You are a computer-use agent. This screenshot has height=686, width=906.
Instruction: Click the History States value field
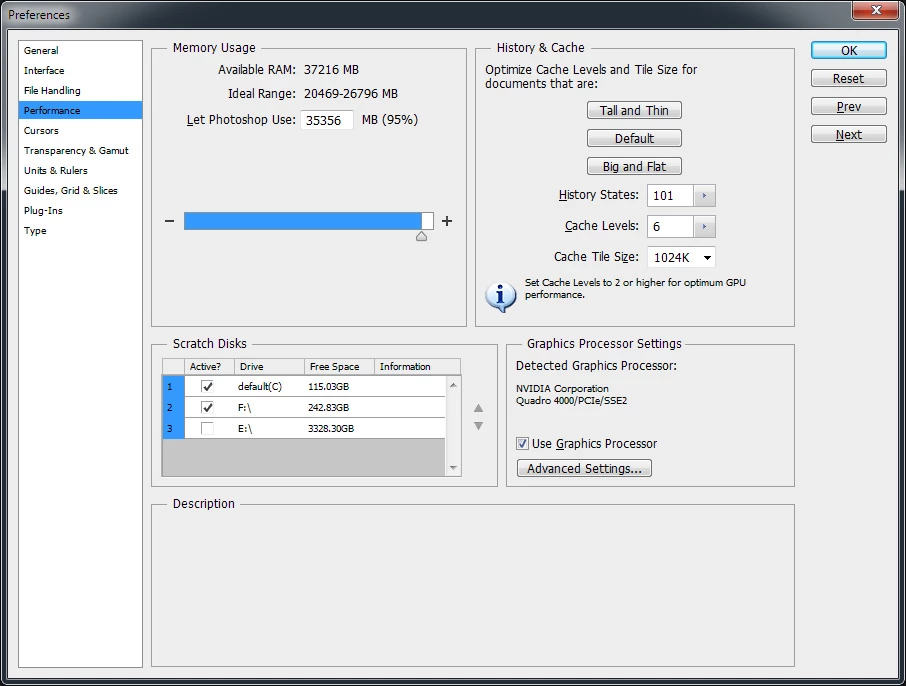point(670,195)
